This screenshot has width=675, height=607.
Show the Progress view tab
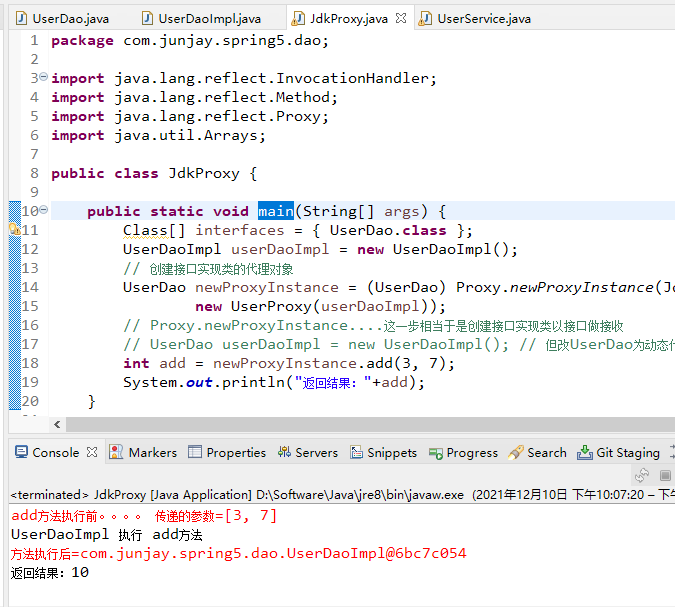click(x=464, y=452)
